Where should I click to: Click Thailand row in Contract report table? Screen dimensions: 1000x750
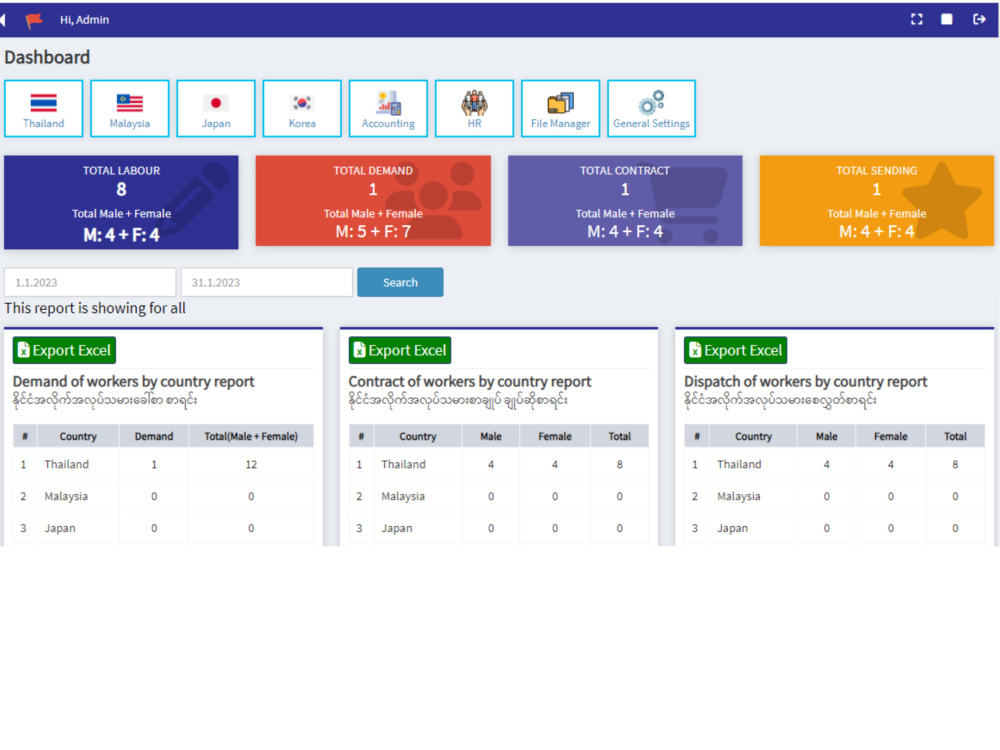499,464
